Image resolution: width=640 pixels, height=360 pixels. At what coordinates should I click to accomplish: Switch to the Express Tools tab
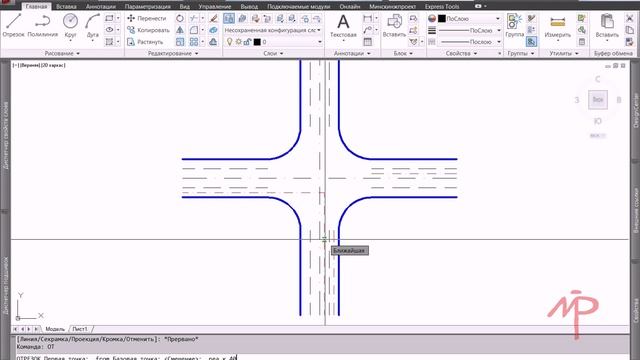pos(442,7)
